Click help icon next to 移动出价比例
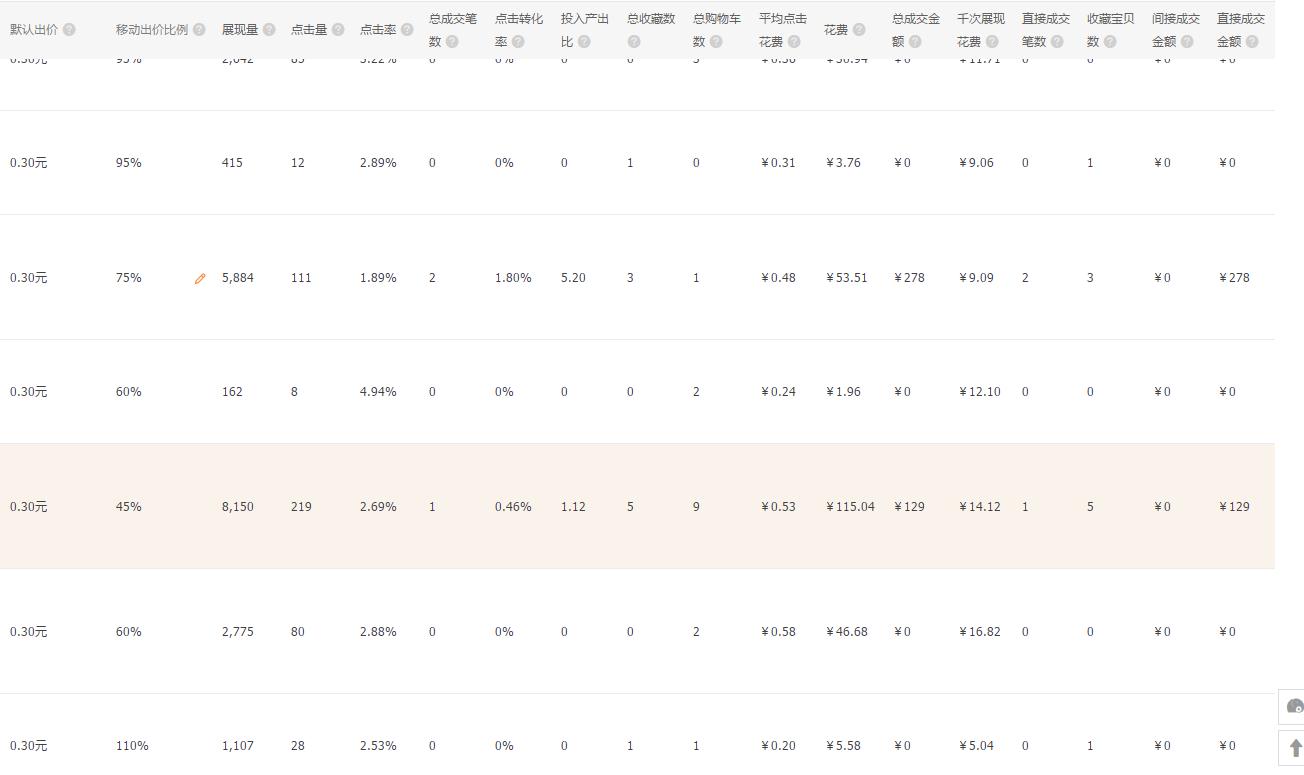Viewport: 1304px width, 775px height. [199, 30]
